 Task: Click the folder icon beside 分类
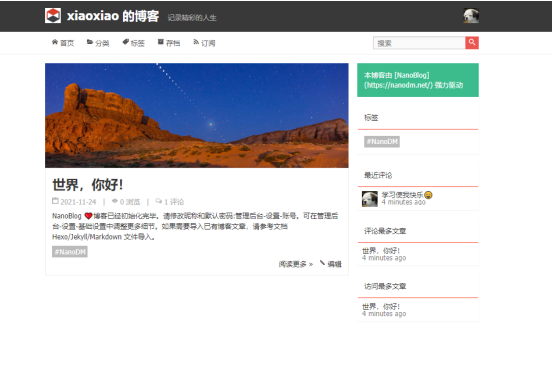point(90,42)
